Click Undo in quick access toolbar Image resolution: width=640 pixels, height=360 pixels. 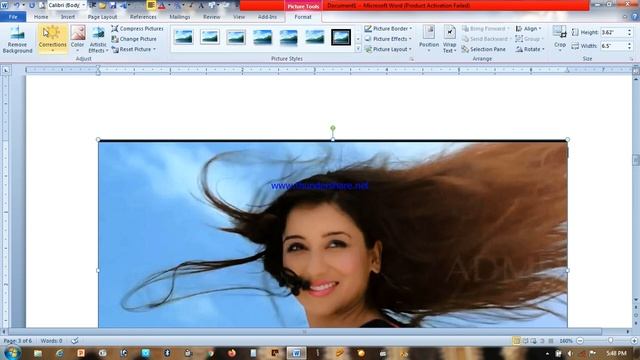[x=17, y=5]
